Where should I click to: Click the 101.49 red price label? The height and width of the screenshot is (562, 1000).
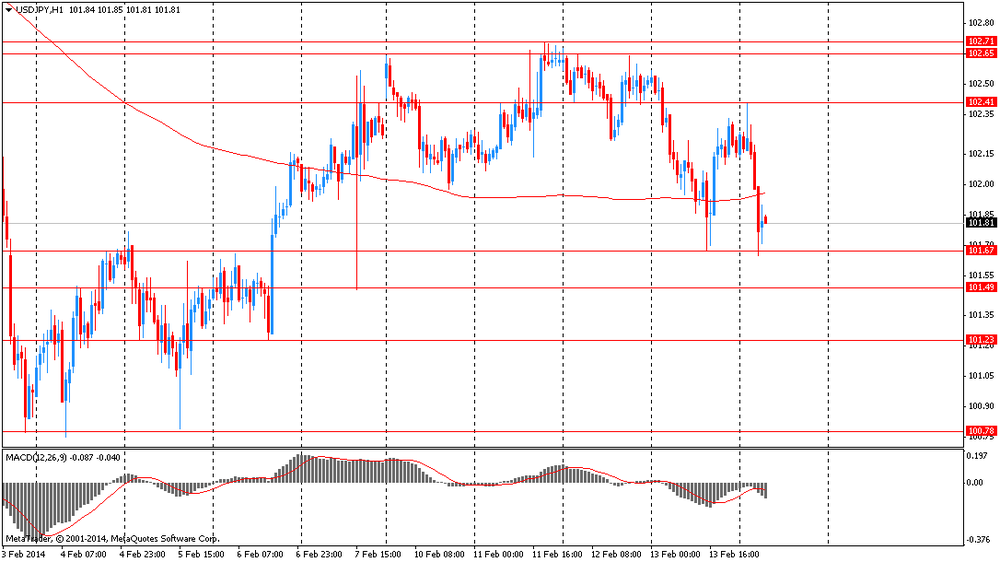tap(980, 287)
